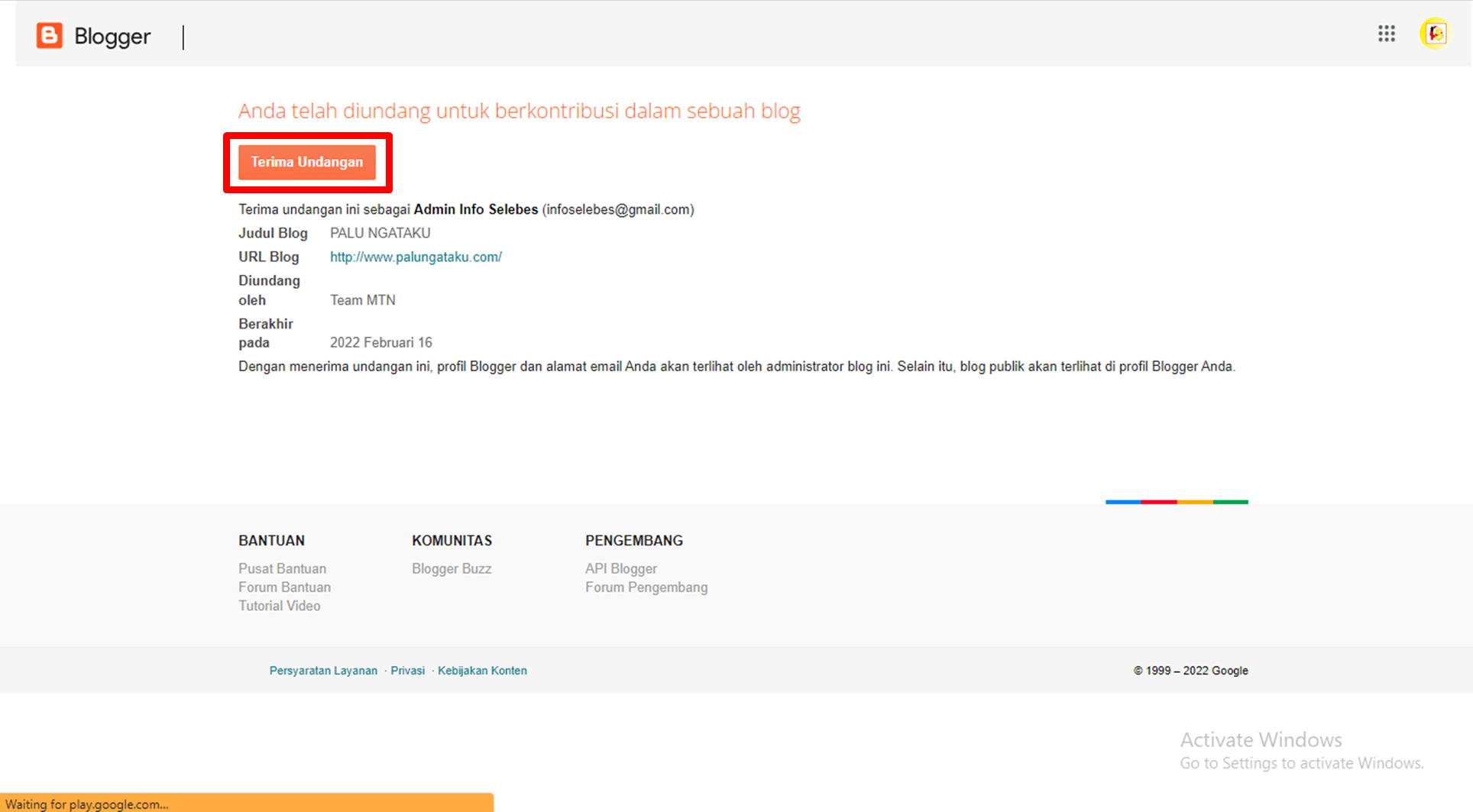Open the palungataku.com blog URL link
The height and width of the screenshot is (812, 1473).
click(x=416, y=257)
